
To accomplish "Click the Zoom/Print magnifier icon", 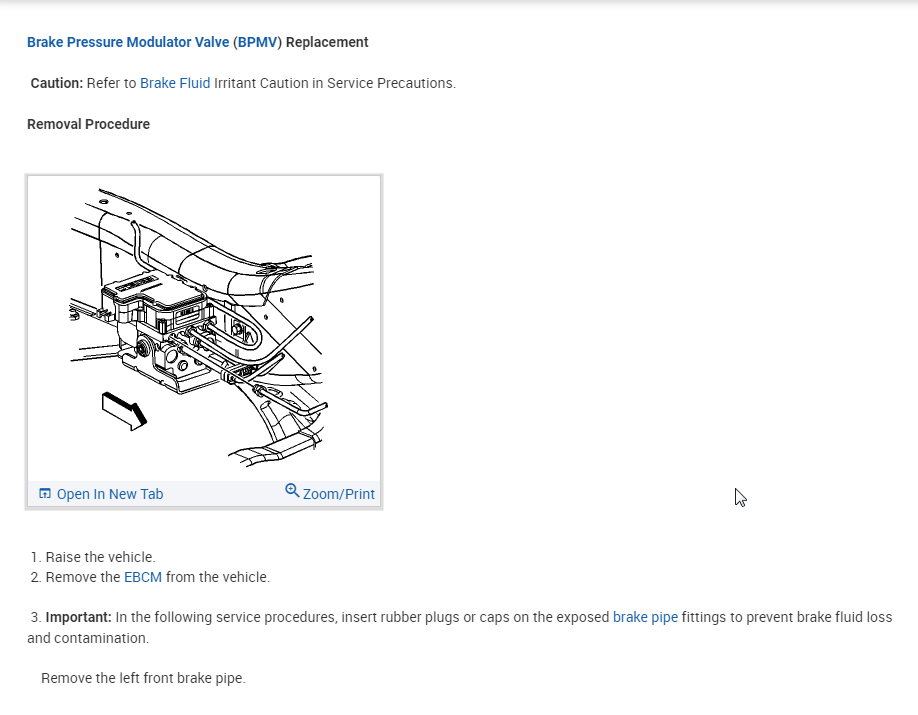I will [292, 491].
